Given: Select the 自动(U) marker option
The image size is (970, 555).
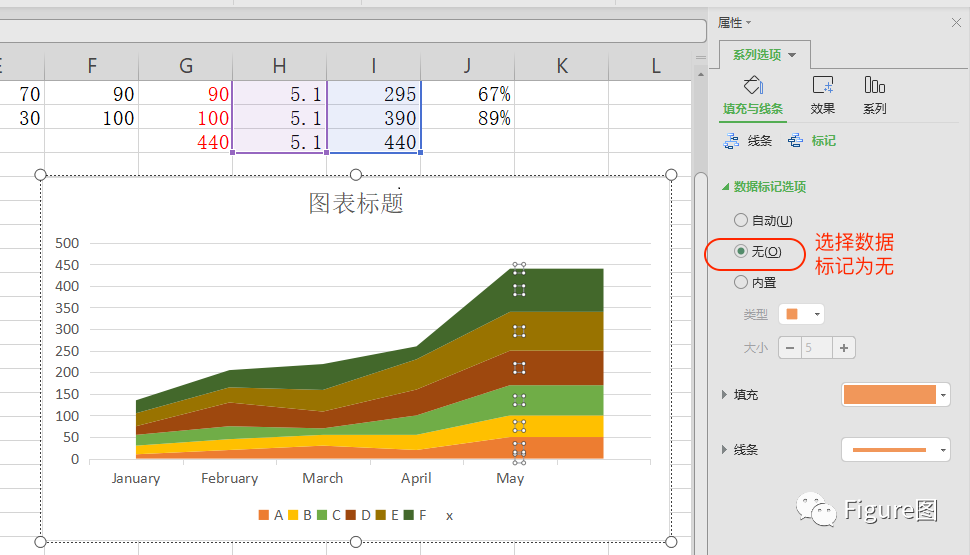Looking at the screenshot, I should click(x=763, y=220).
